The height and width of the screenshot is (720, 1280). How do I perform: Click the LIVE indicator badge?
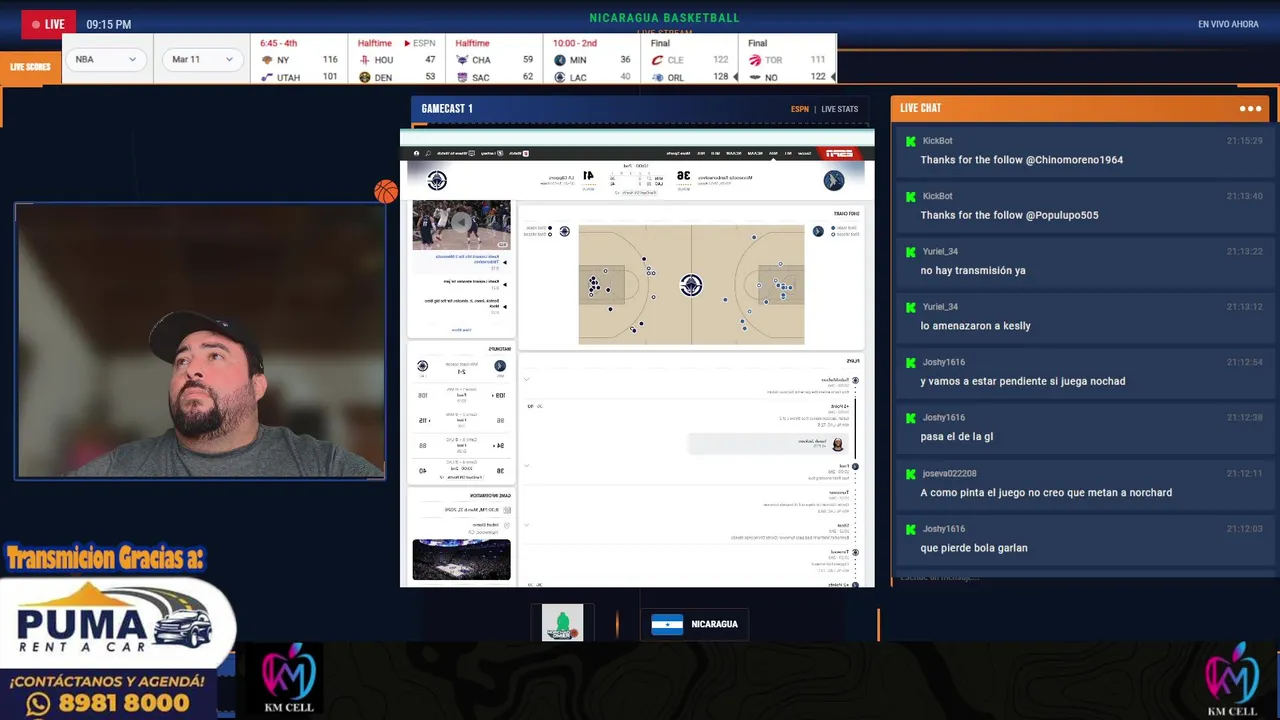pyautogui.click(x=48, y=24)
